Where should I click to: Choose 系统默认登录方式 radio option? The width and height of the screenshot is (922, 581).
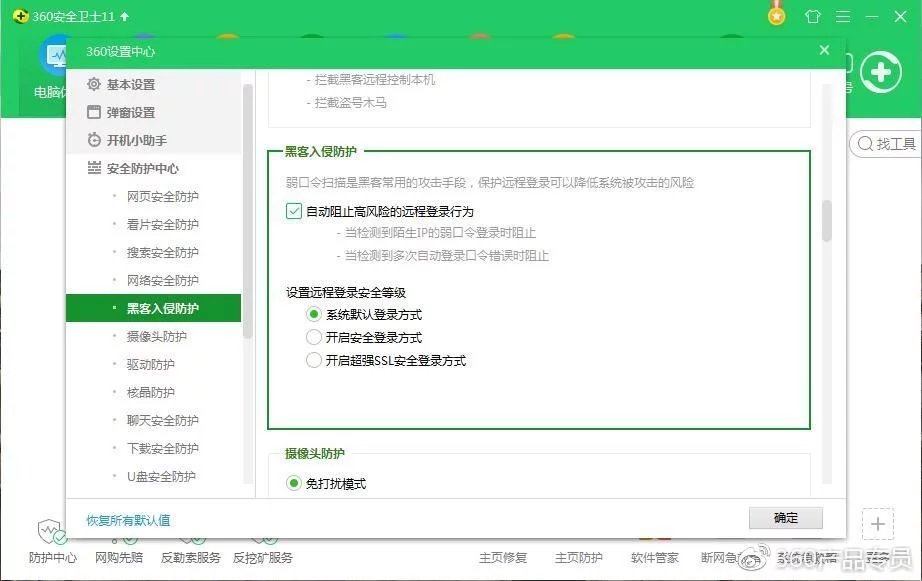(314, 314)
